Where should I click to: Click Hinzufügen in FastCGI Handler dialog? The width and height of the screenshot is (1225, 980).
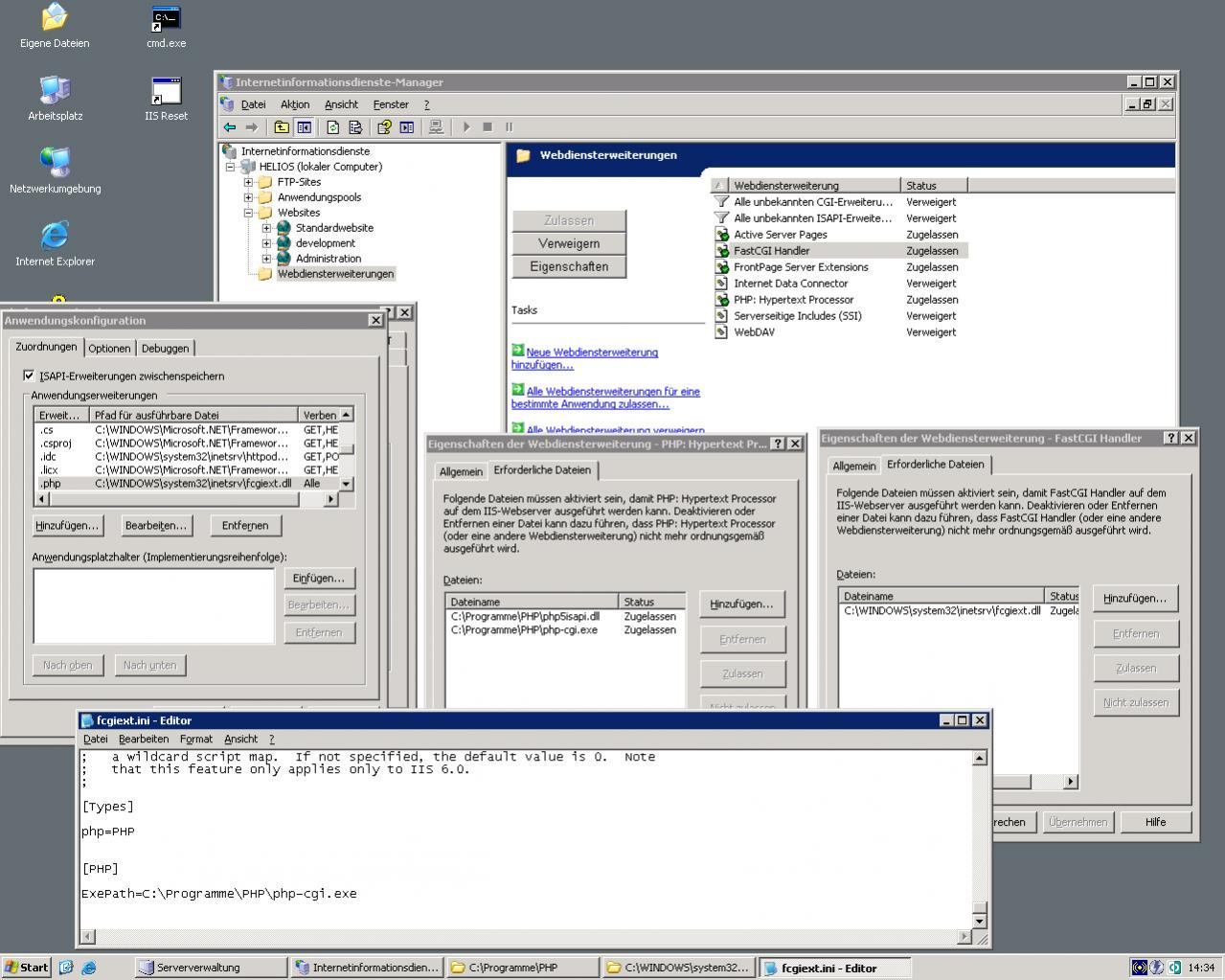(1135, 598)
